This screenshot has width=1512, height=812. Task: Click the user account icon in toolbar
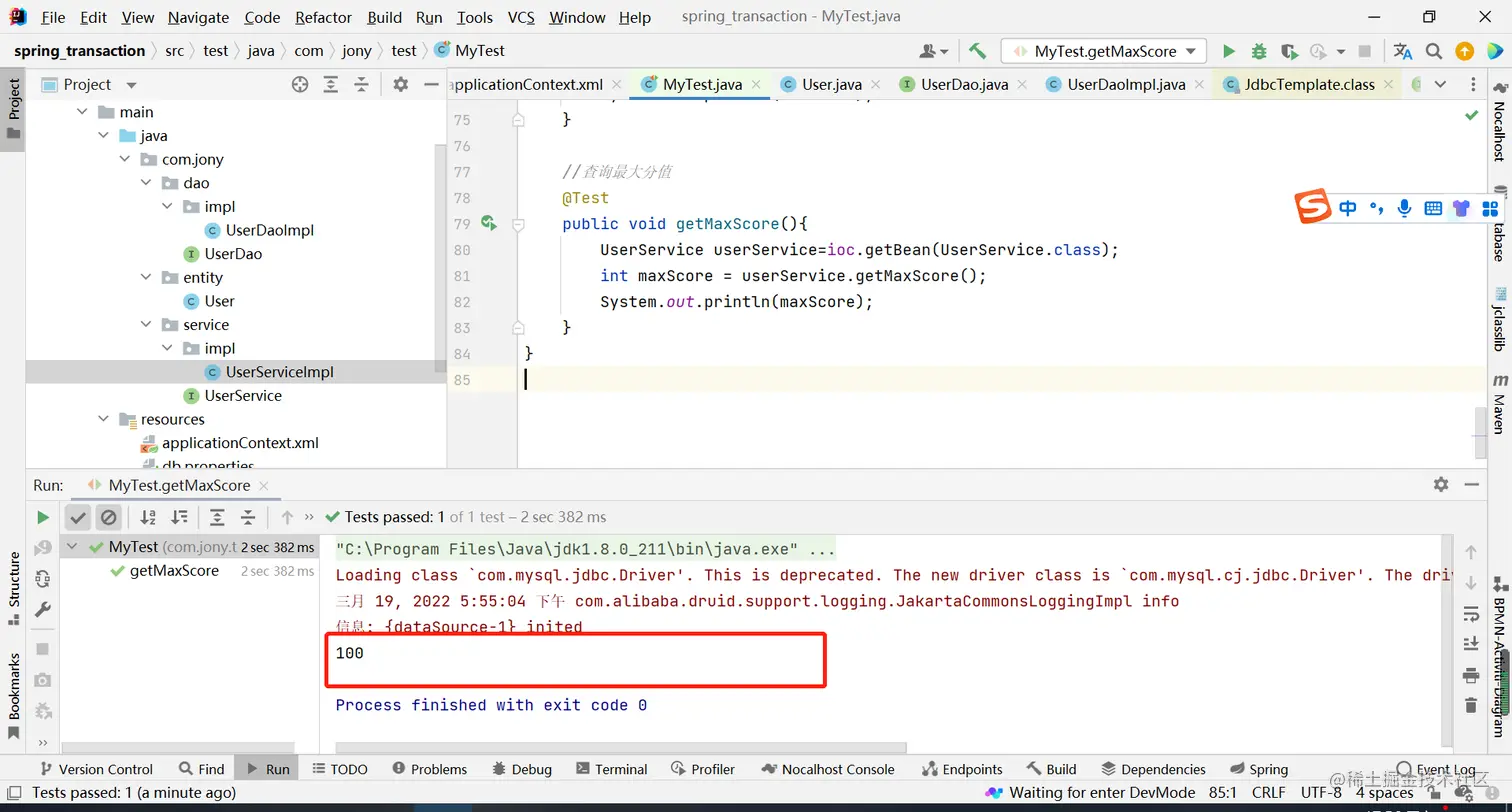[x=933, y=51]
